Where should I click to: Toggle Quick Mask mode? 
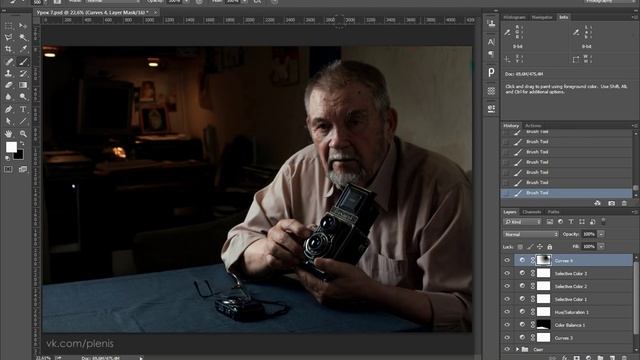point(9,169)
